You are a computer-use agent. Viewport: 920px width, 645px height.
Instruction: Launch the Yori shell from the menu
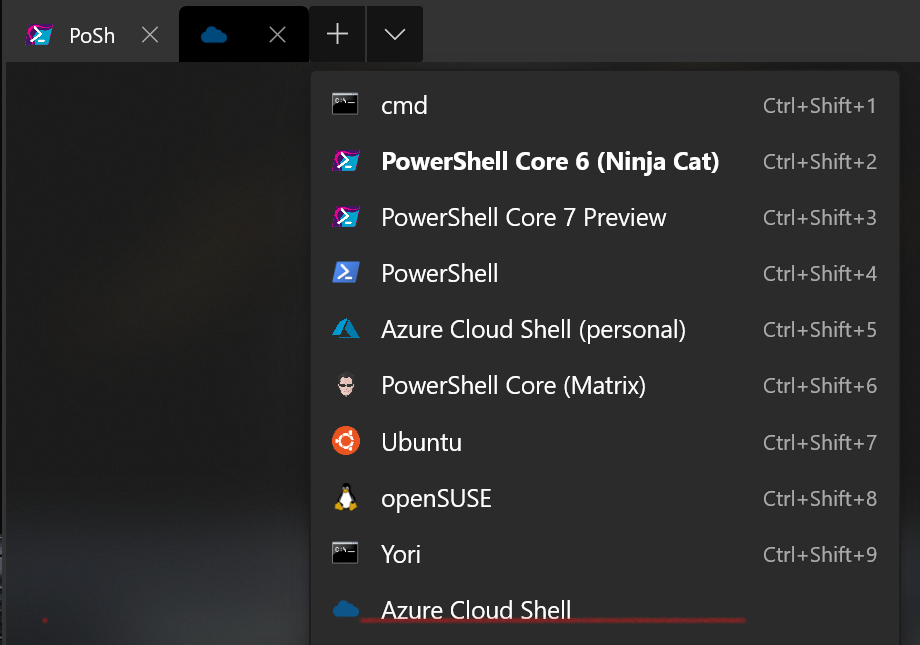[402, 553]
